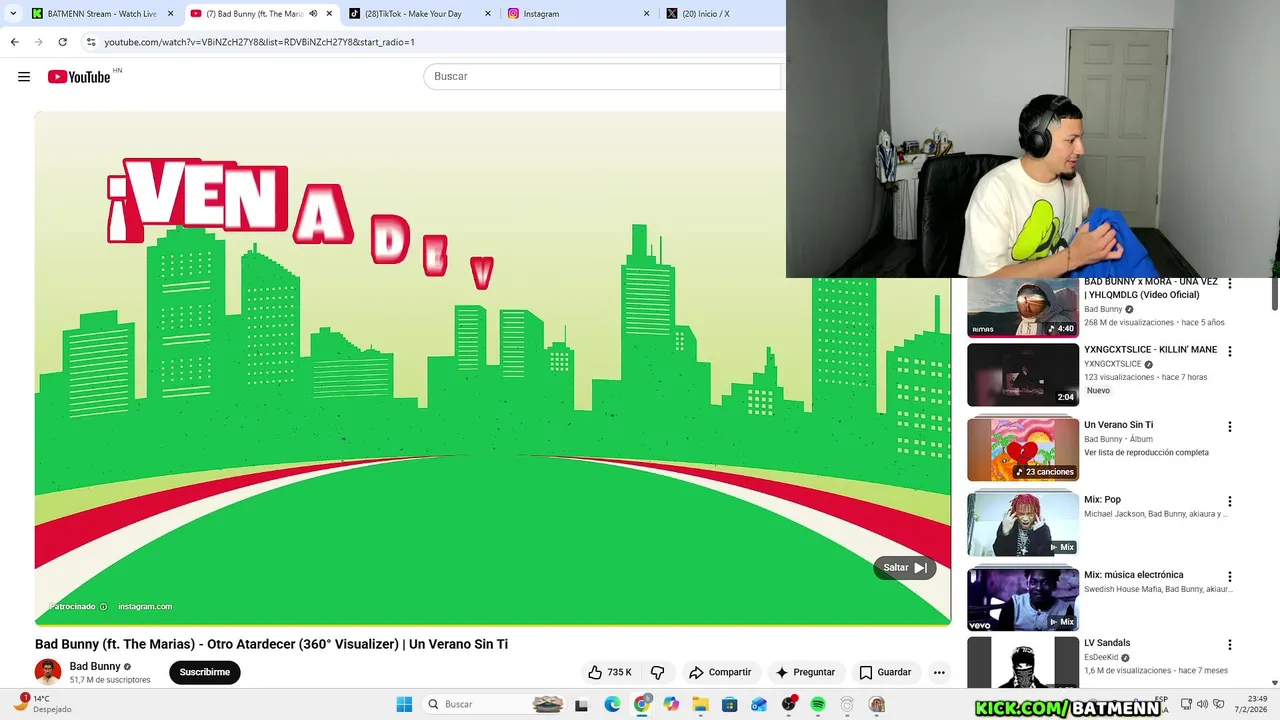
Task: Open Microsoft Store from the taskbar
Action: tap(730, 704)
